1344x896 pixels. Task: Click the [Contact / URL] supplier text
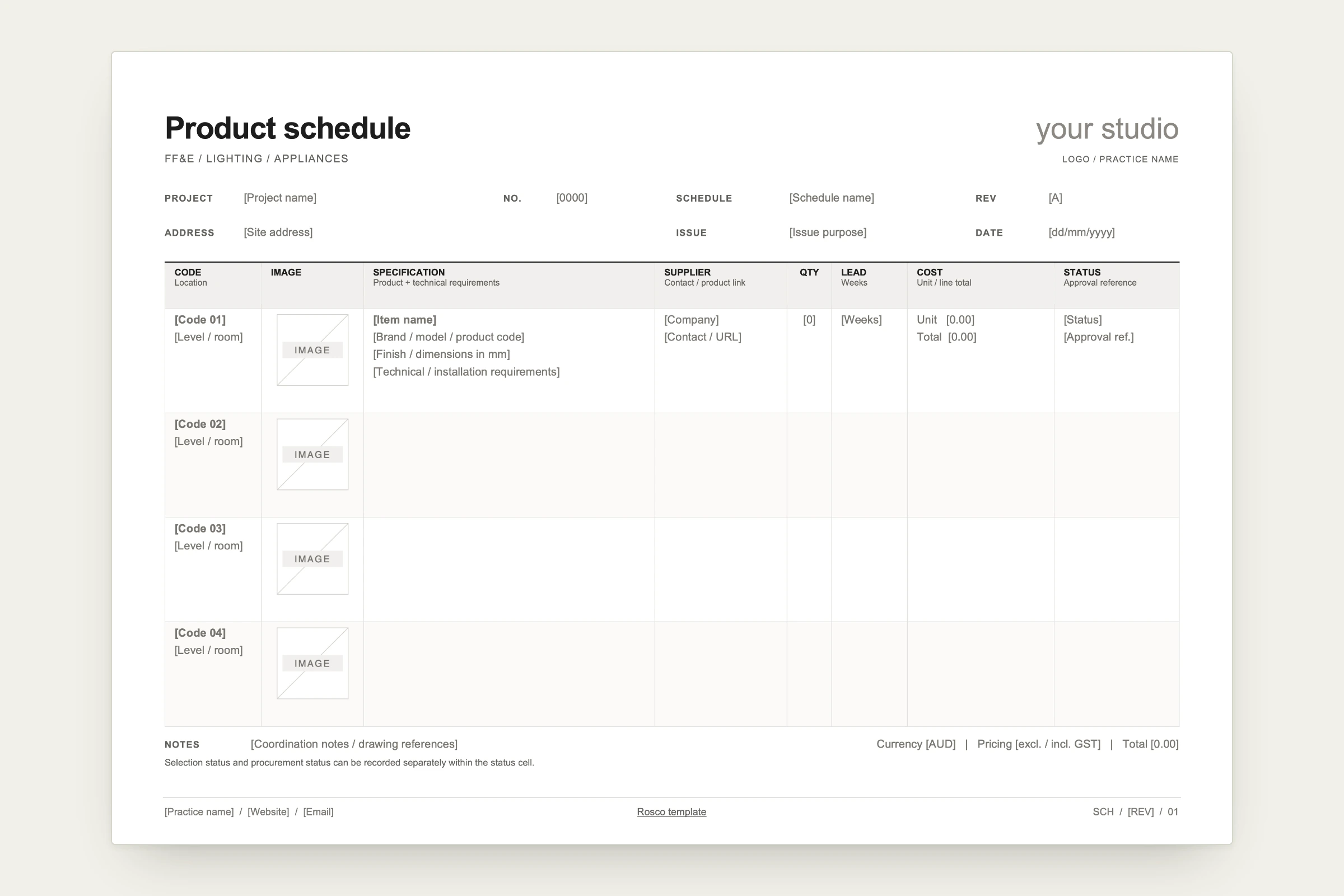703,337
